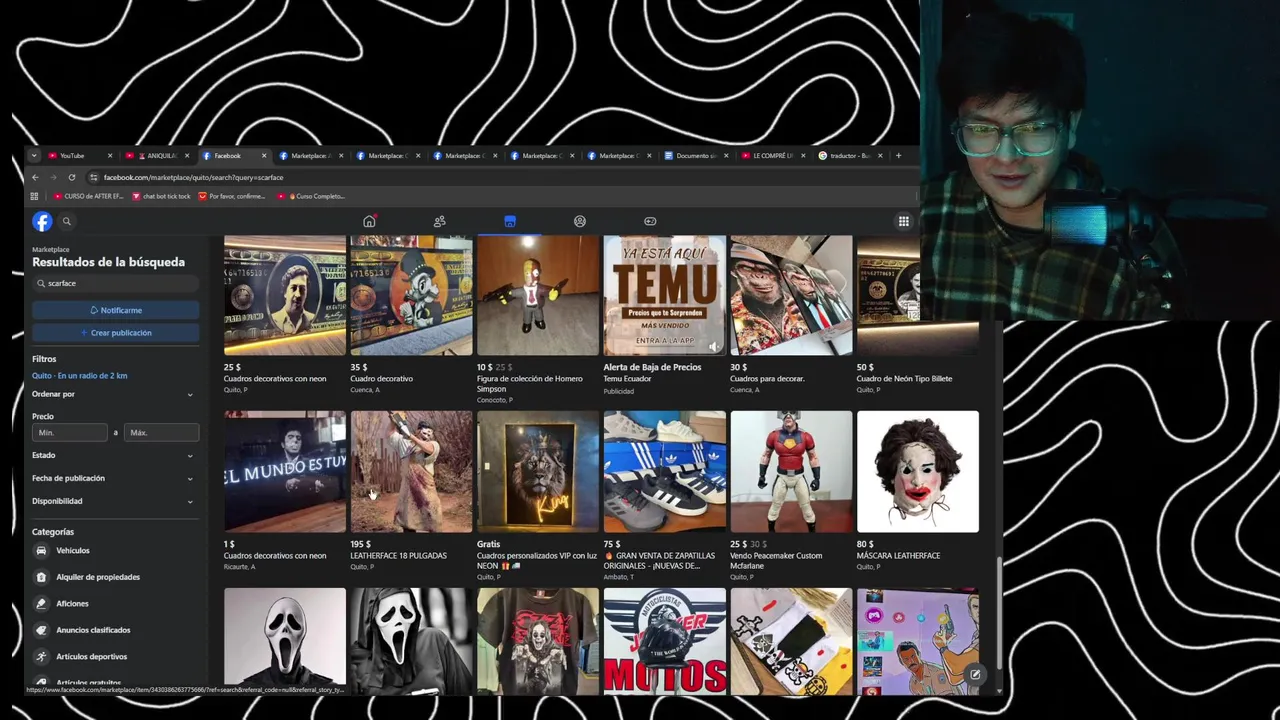Click "Cuadros para decorar." listing title
Viewport: 1280px width, 720px height.
click(x=767, y=379)
